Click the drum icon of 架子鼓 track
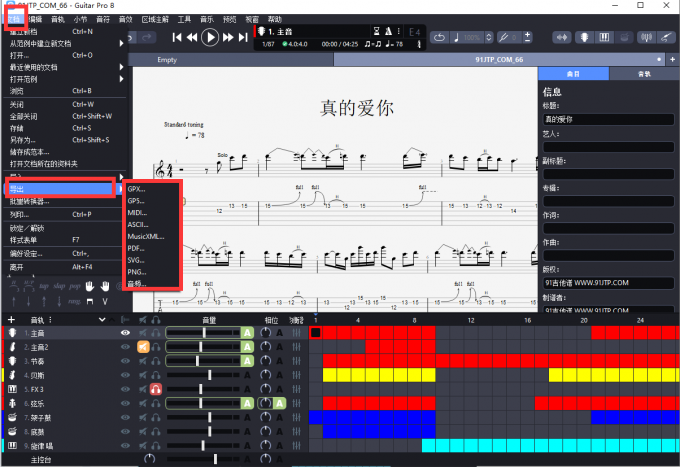The width and height of the screenshot is (680, 467). coord(12,416)
